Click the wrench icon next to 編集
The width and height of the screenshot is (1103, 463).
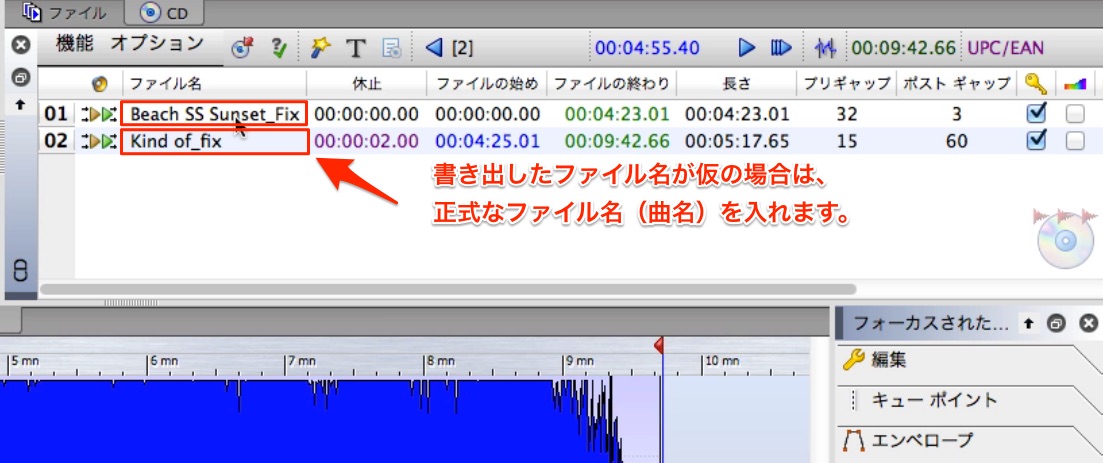coord(853,360)
